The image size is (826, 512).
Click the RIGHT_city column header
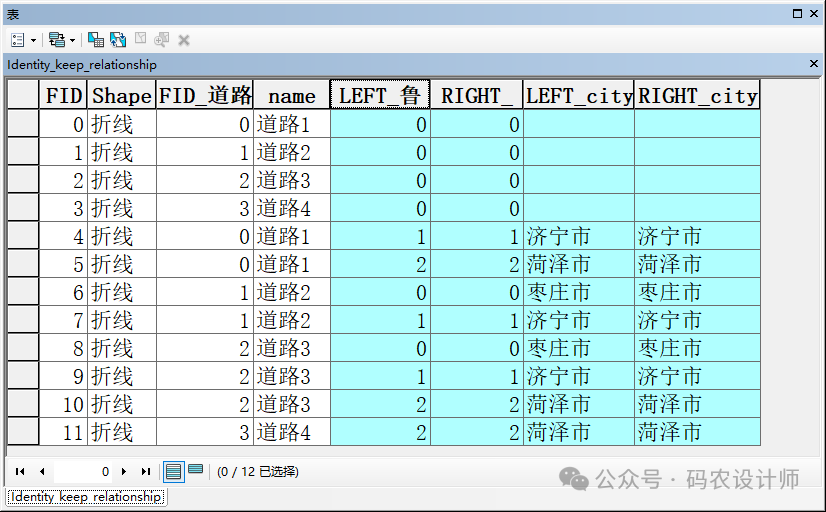point(697,96)
